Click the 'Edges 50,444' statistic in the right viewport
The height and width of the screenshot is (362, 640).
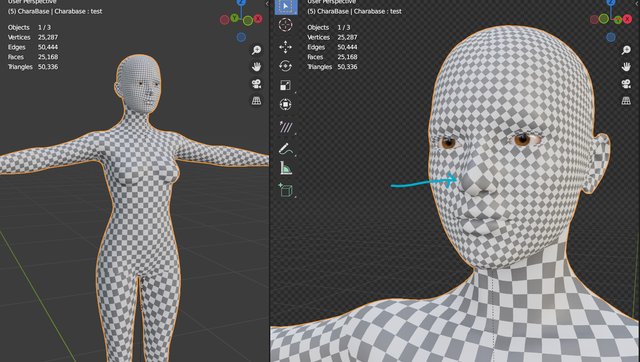click(x=332, y=47)
